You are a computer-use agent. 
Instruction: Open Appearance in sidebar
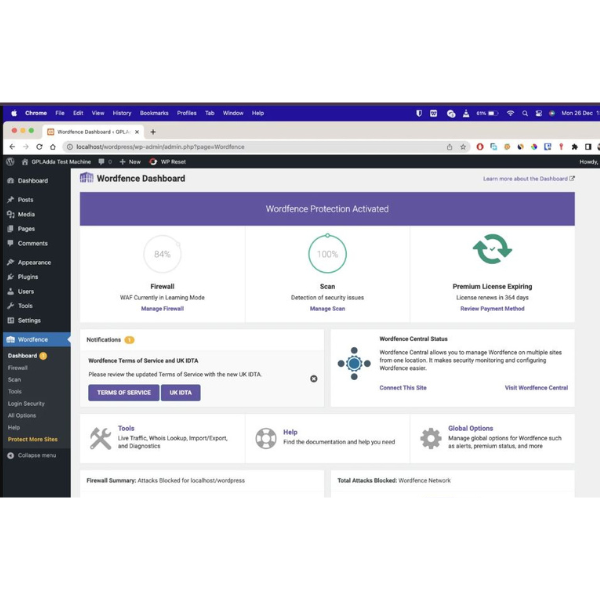(x=34, y=262)
